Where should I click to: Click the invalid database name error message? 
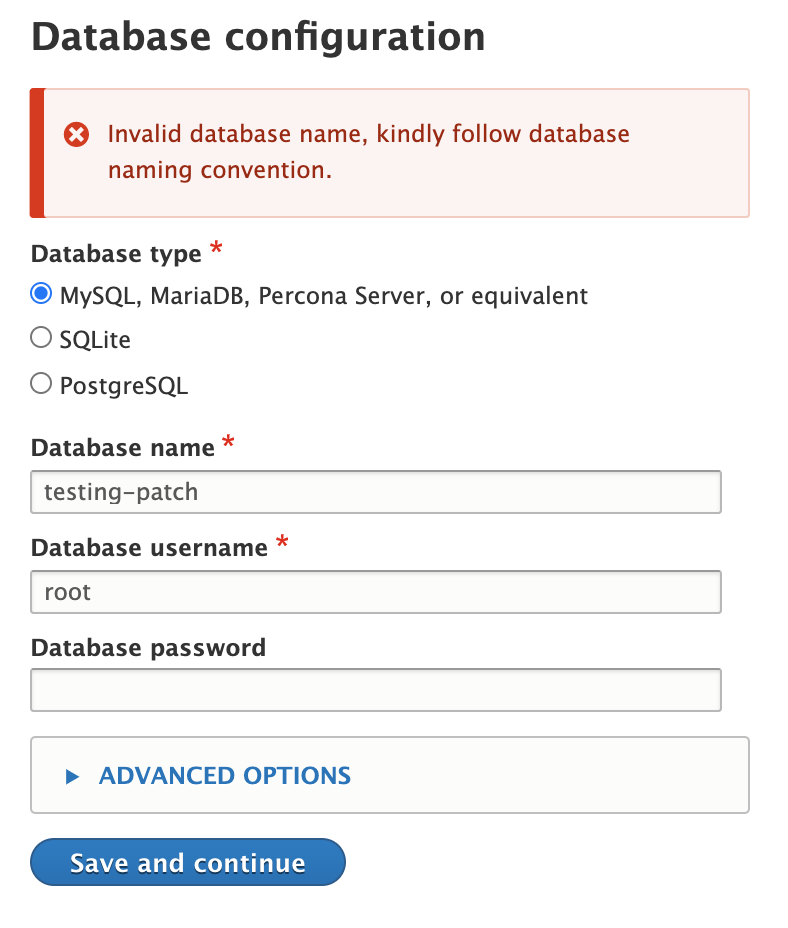(368, 152)
